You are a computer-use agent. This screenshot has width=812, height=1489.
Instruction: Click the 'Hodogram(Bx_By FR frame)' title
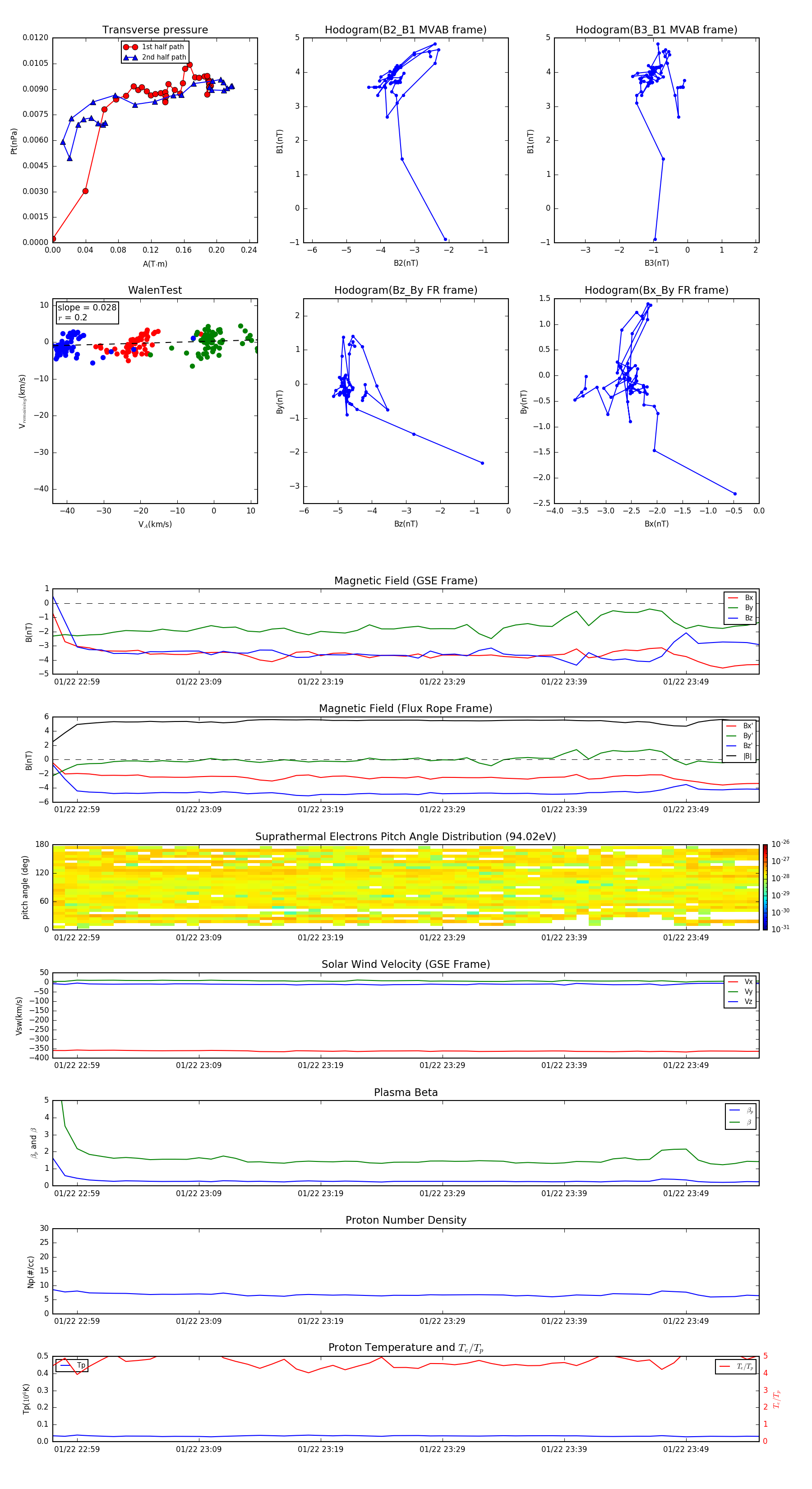pos(656,290)
